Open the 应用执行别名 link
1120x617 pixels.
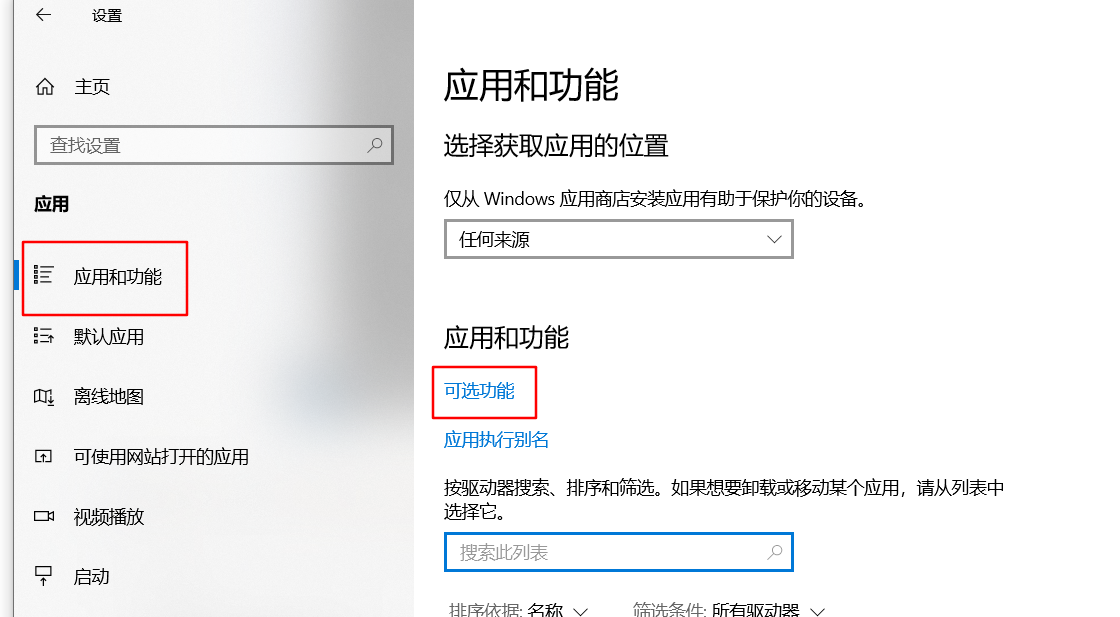[x=496, y=439]
